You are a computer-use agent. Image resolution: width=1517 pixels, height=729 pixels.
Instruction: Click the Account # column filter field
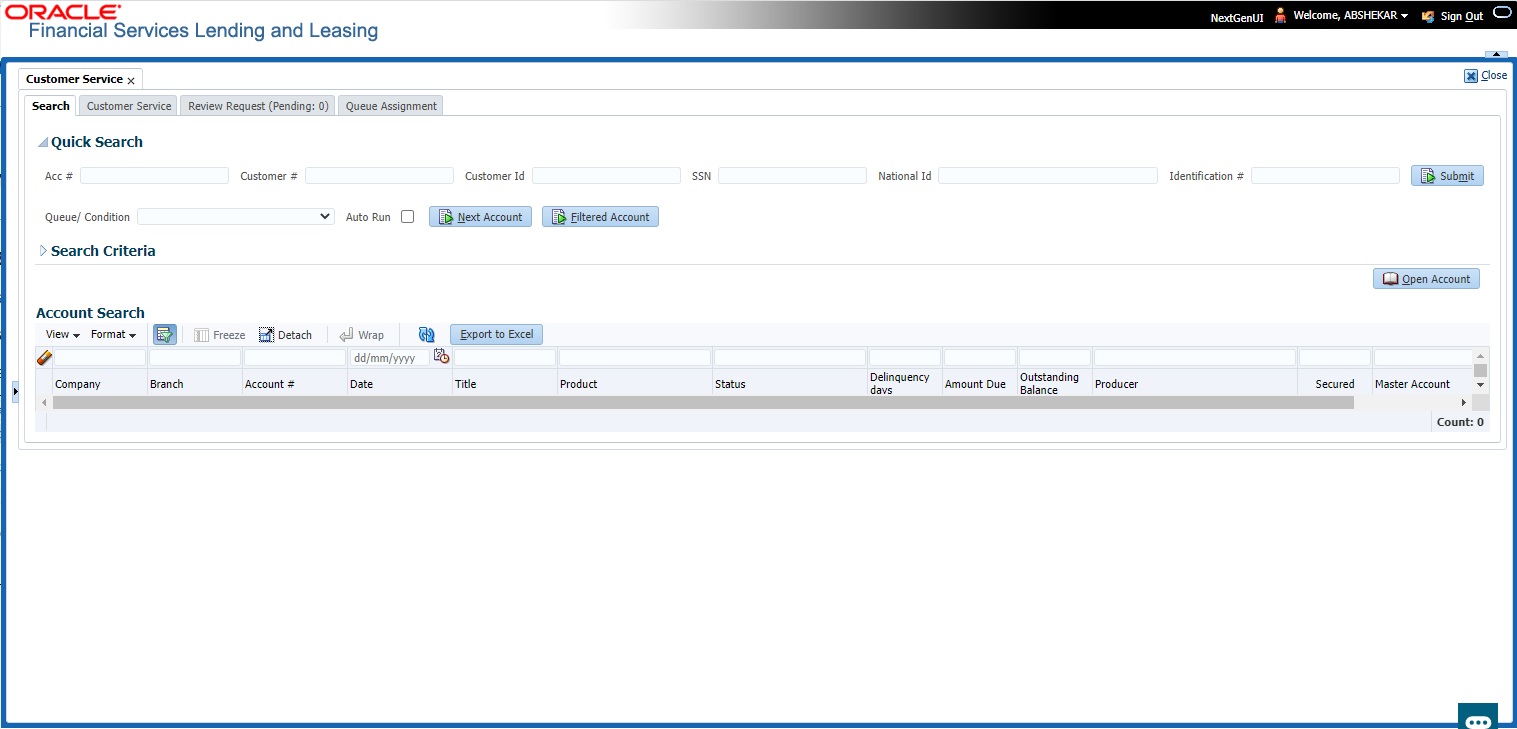295,357
